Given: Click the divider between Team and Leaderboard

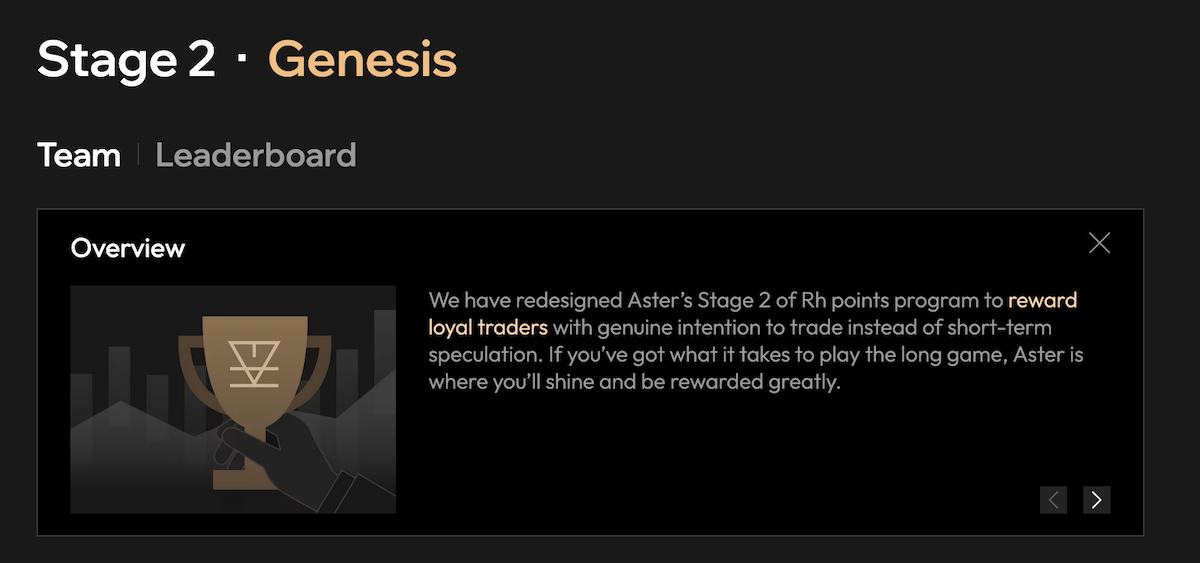Looking at the screenshot, I should point(138,155).
